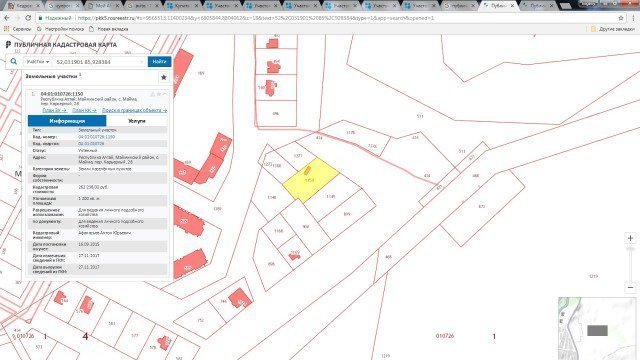The height and width of the screenshot is (360, 640).
Task: Switch to the Услуги tab
Action: (x=136, y=121)
